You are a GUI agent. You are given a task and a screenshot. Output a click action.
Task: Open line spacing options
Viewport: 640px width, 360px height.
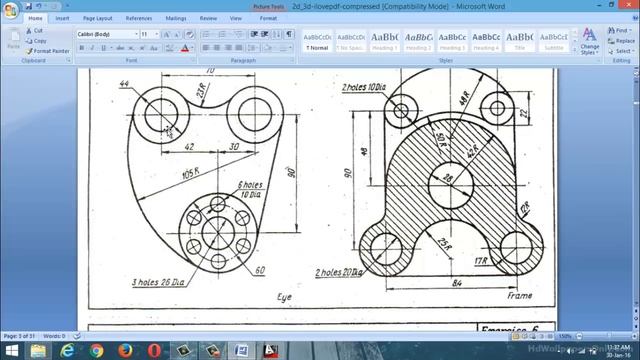253,48
